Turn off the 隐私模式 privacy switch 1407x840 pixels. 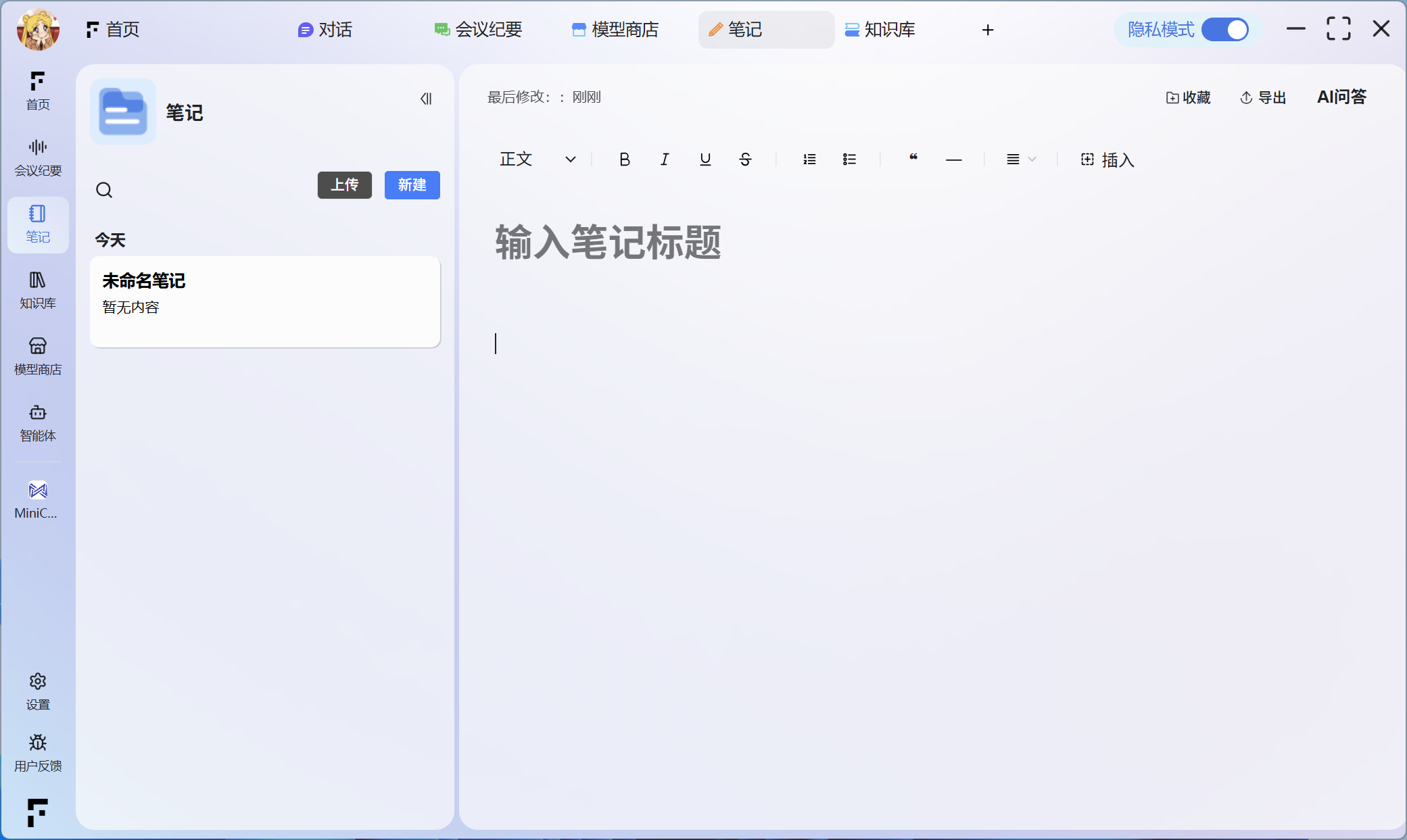1225,30
